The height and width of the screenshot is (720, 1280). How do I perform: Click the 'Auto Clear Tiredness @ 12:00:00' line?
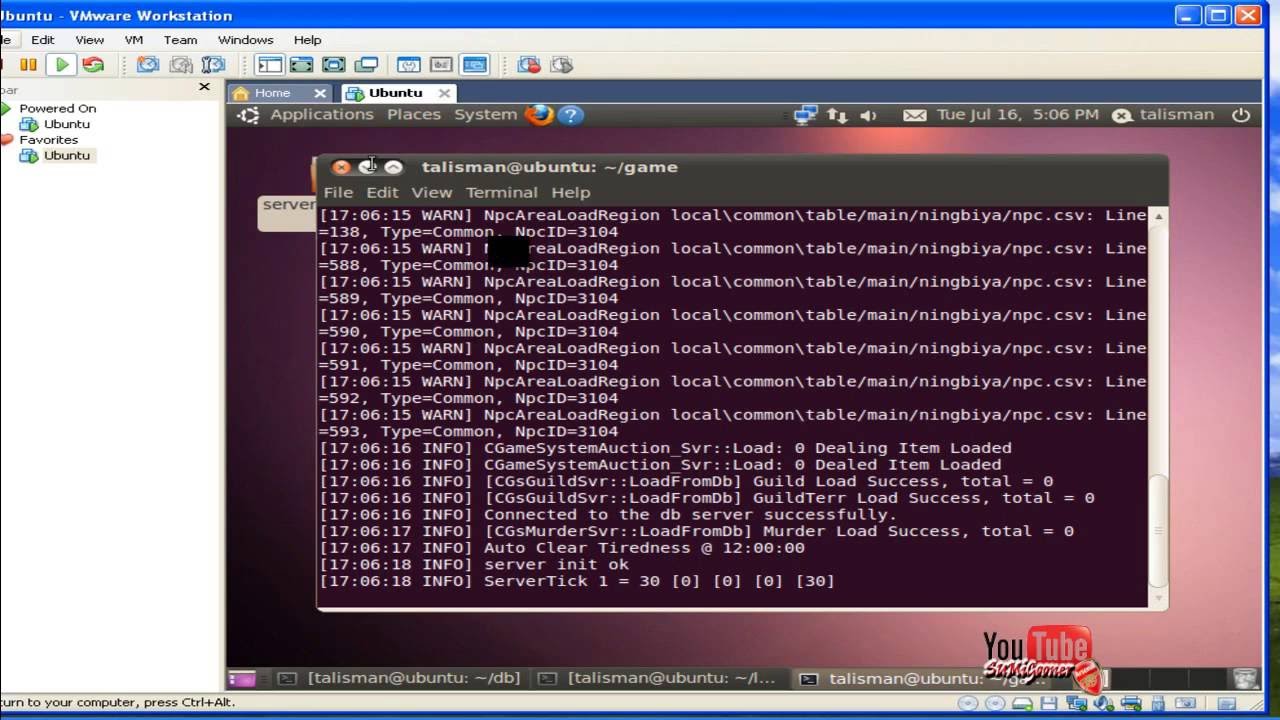(562, 547)
